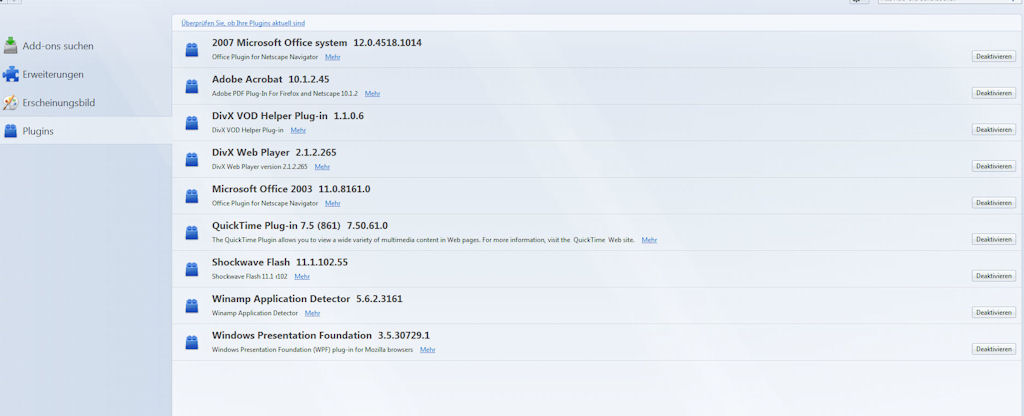
Task: Click the 'Überprüfen Sie, ob Ihre Plugins aktuell sind' link
Action: click(243, 23)
